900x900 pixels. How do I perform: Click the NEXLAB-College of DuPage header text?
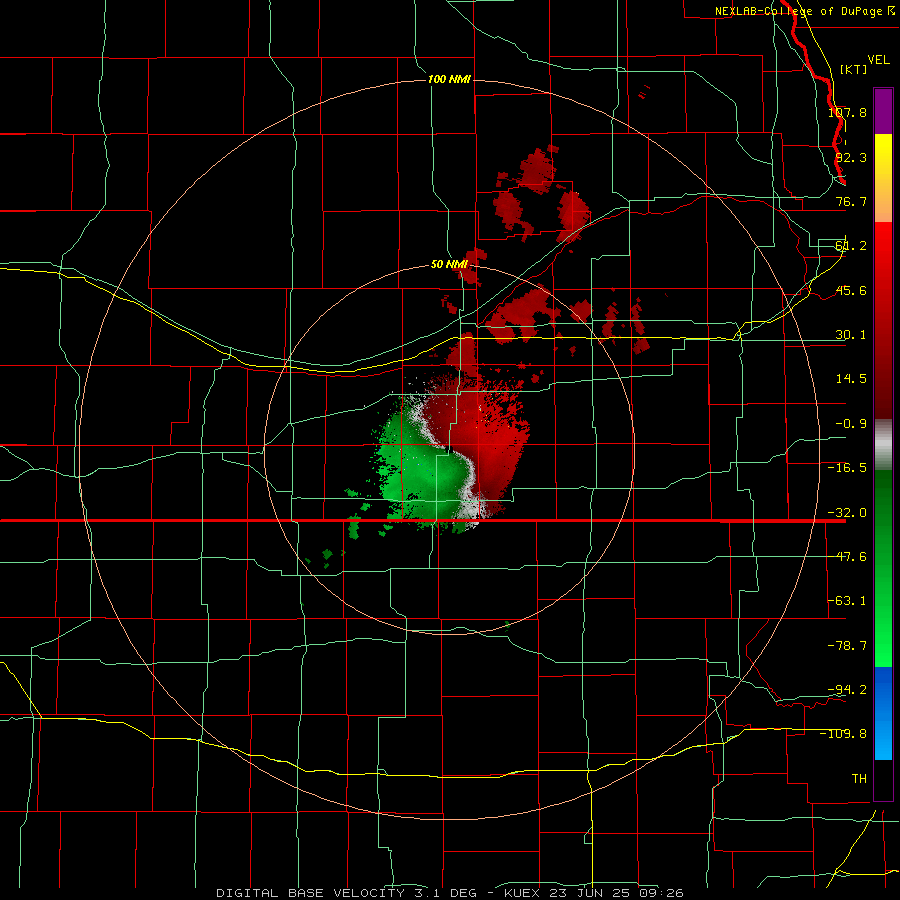coord(805,11)
